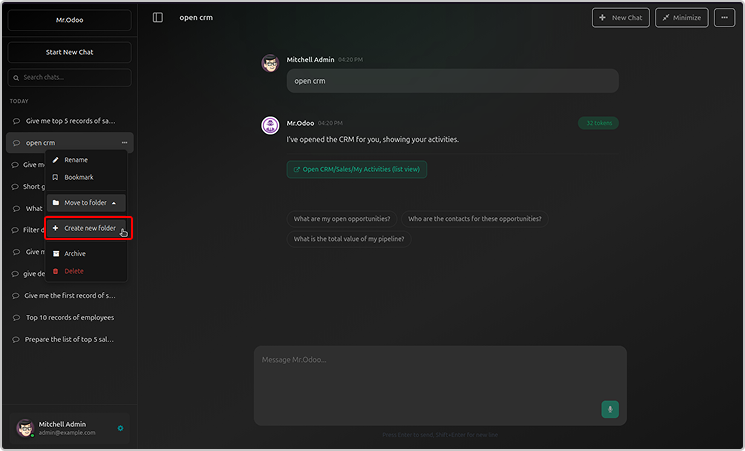Click Mitchell Admin's avatar in the conversation
745x451 pixels.
(270, 63)
